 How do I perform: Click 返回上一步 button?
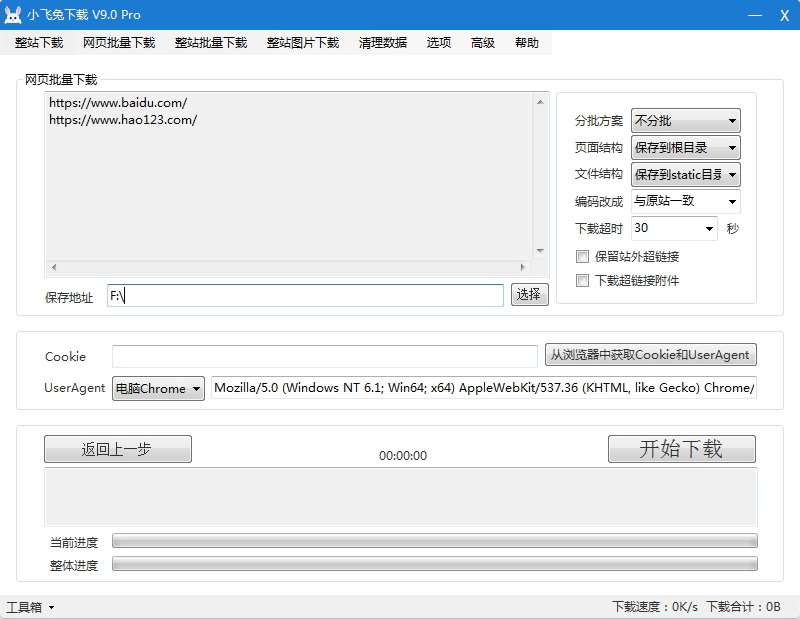117,449
